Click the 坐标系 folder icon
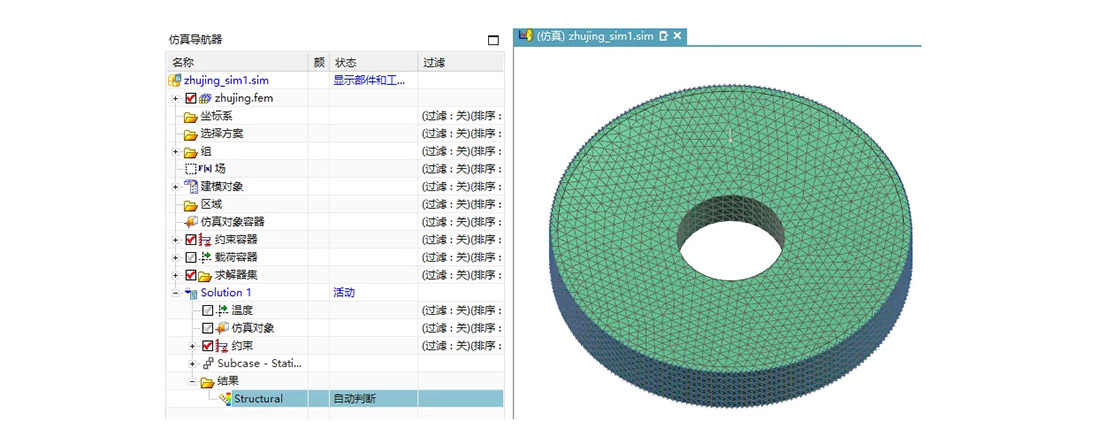The width and height of the screenshot is (1100, 444). pos(190,116)
